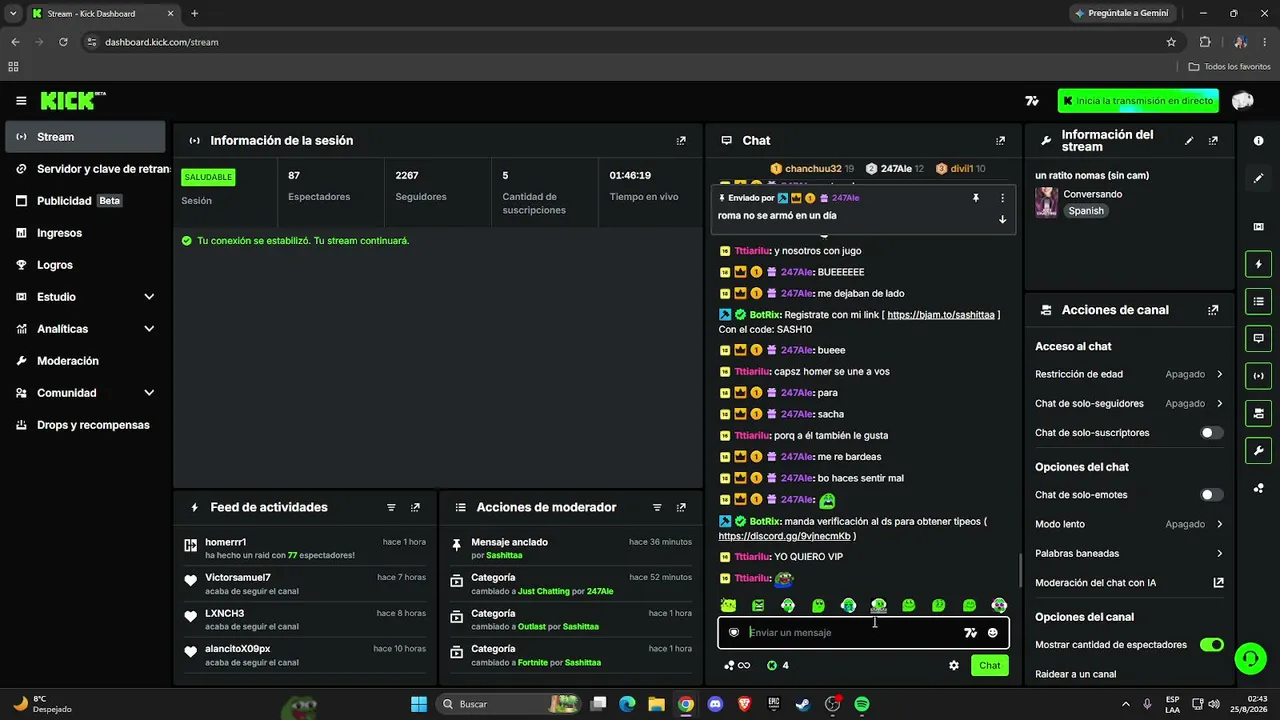Select Stream in the left sidebar
The image size is (1280, 720).
pos(85,137)
